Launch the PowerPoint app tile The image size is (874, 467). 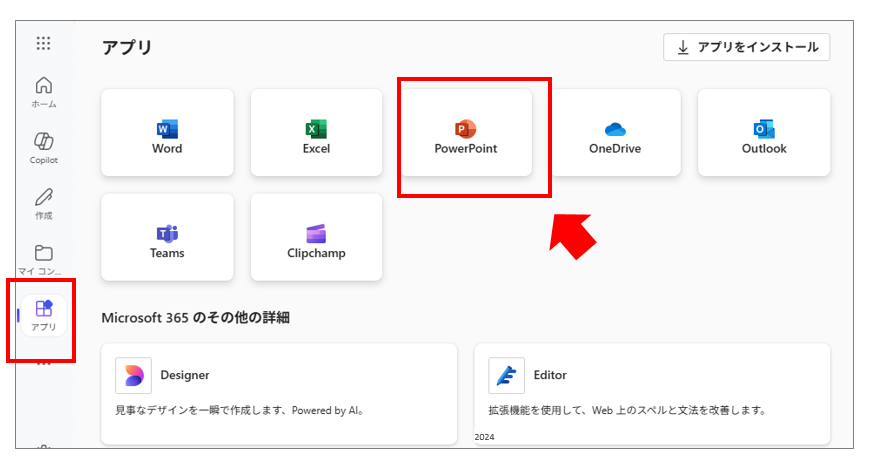(x=466, y=133)
